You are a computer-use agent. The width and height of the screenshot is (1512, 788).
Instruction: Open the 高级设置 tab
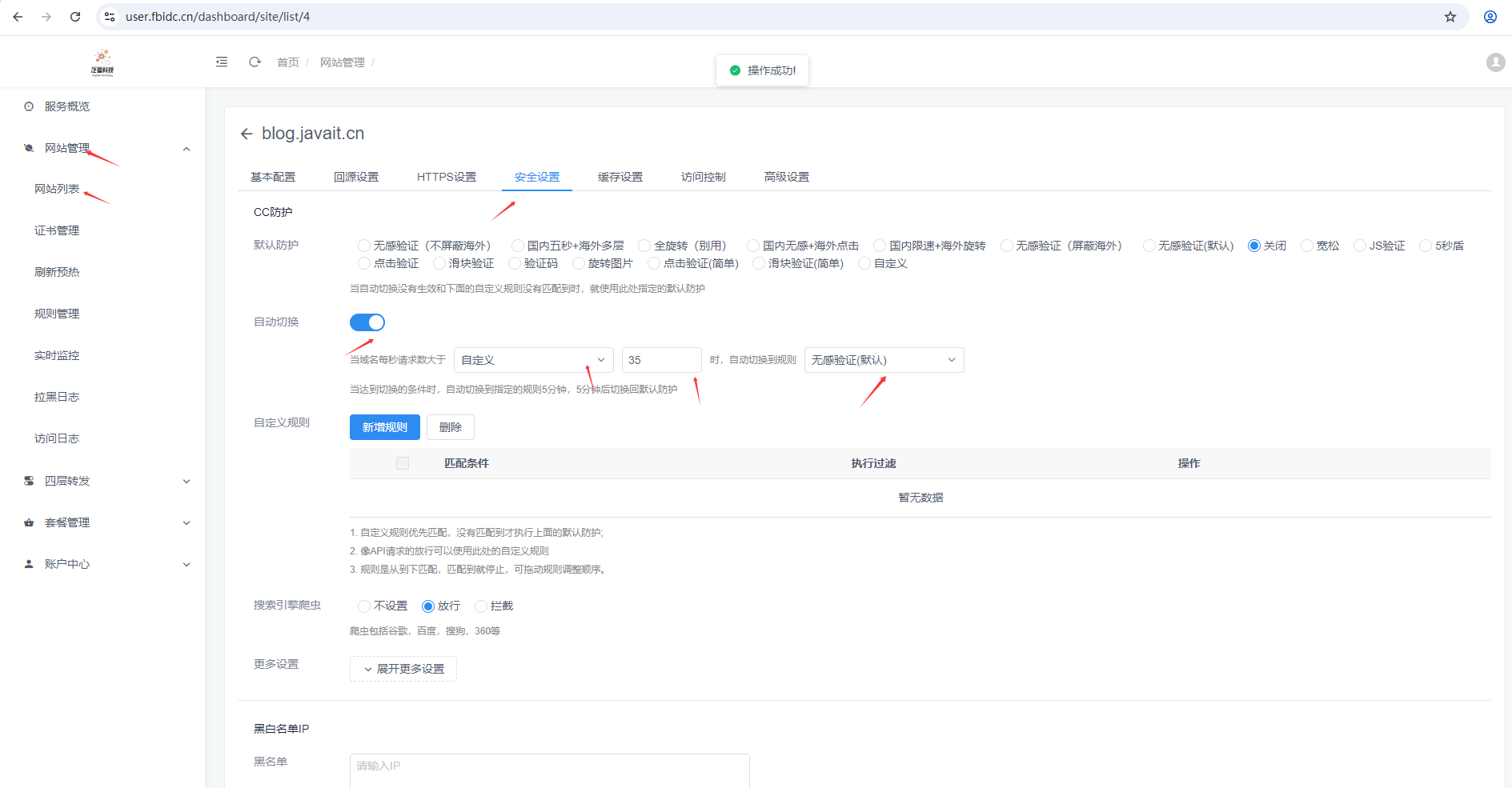(x=787, y=177)
